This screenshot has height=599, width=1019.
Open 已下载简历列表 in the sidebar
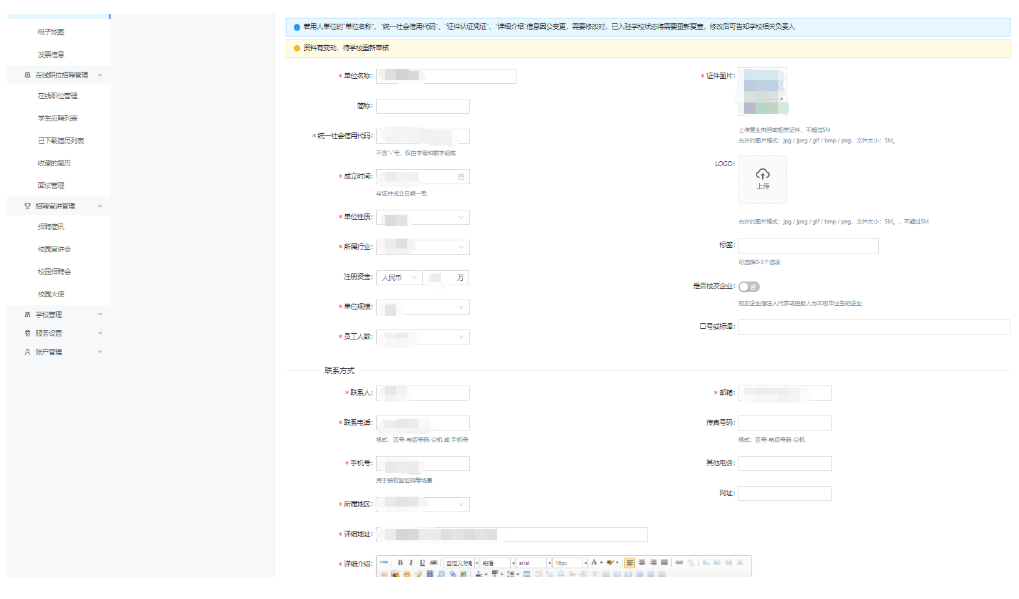[60, 140]
